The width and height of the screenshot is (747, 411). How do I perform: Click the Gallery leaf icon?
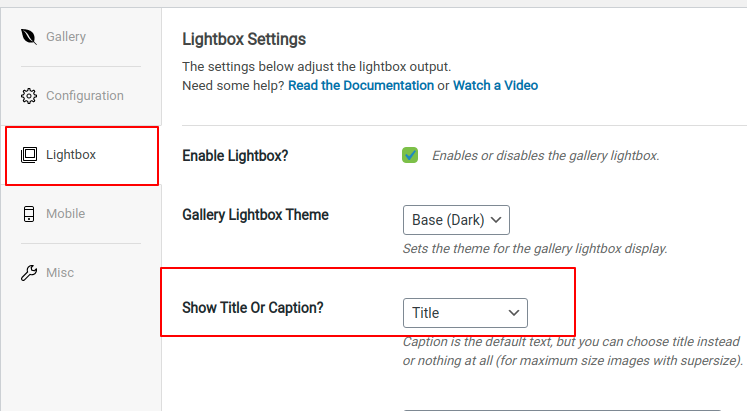(29, 37)
